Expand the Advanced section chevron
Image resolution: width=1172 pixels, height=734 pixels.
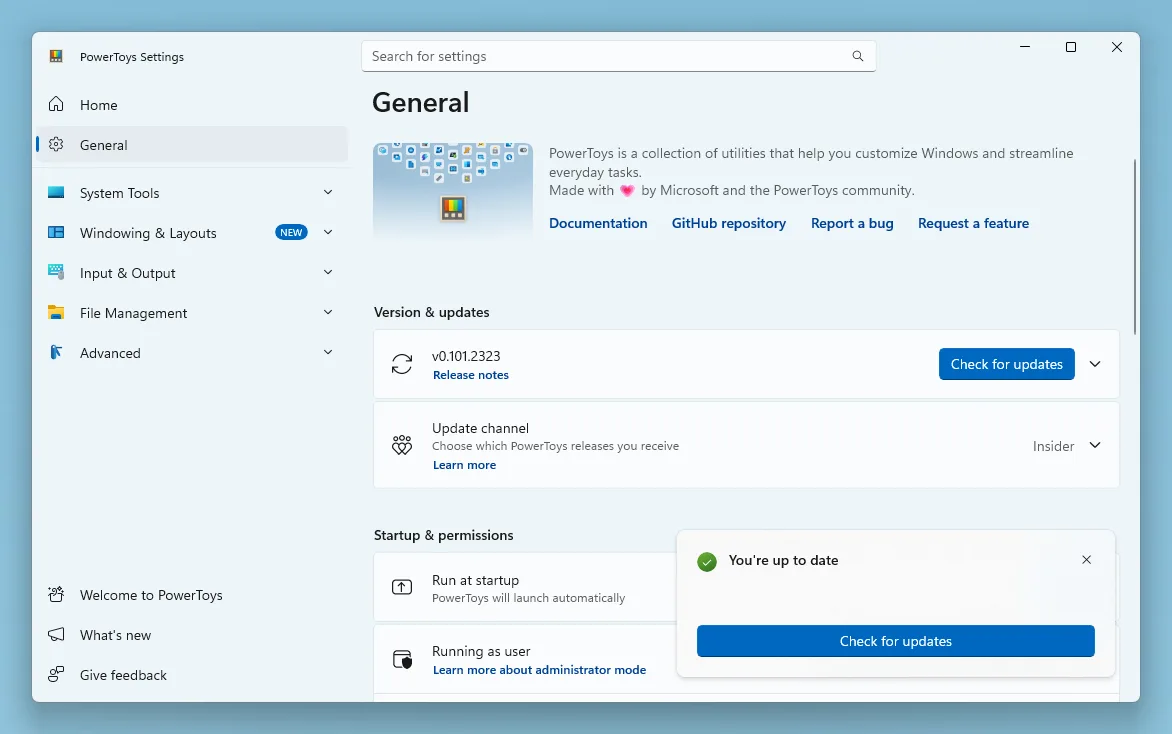328,352
